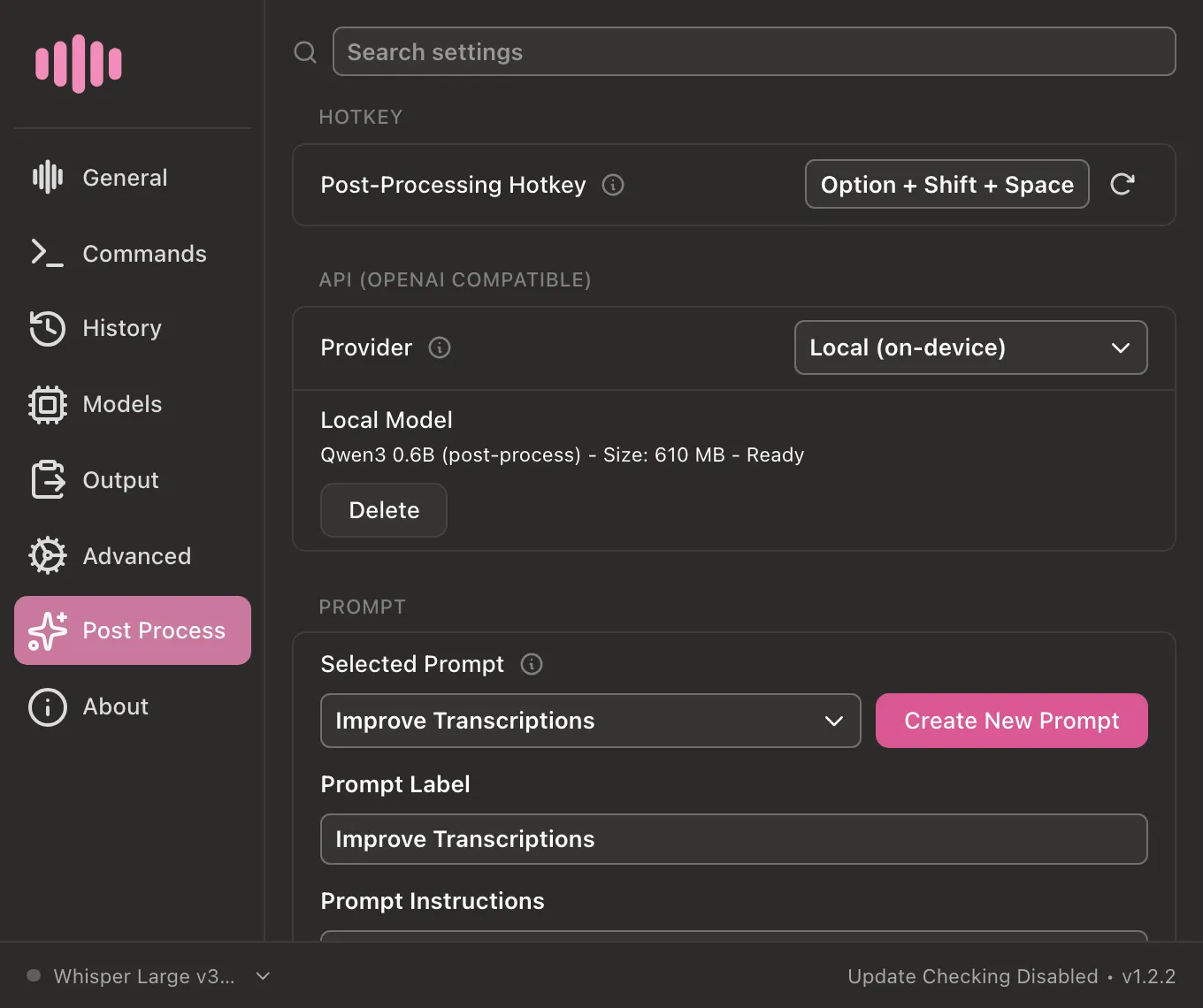Screen dimensions: 1203x1008
Task: Click the Post Process sparkle icon
Action: tap(48, 631)
